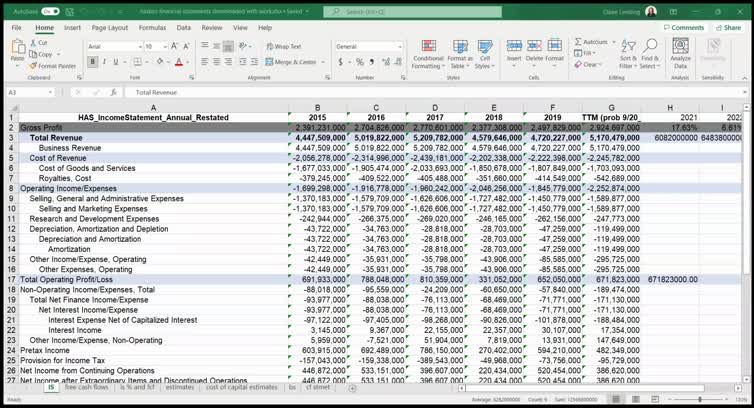Open Cell Styles gallery
Screen dimensions: 754x408
coord(484,54)
